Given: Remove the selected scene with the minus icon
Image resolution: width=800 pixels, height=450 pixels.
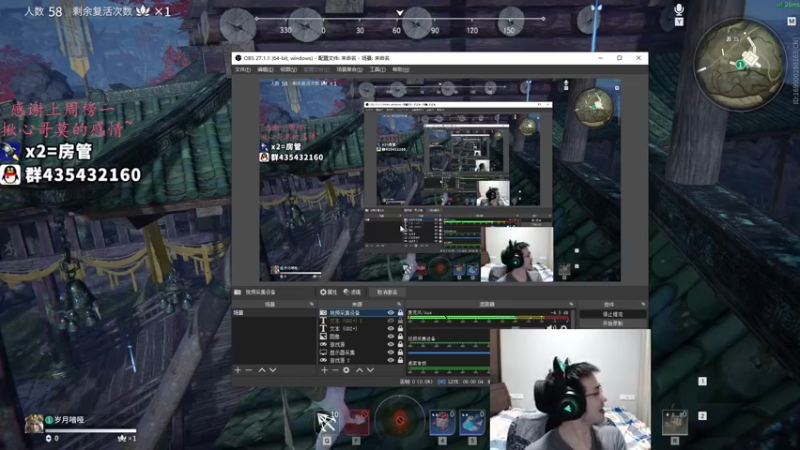Looking at the screenshot, I should (x=249, y=370).
